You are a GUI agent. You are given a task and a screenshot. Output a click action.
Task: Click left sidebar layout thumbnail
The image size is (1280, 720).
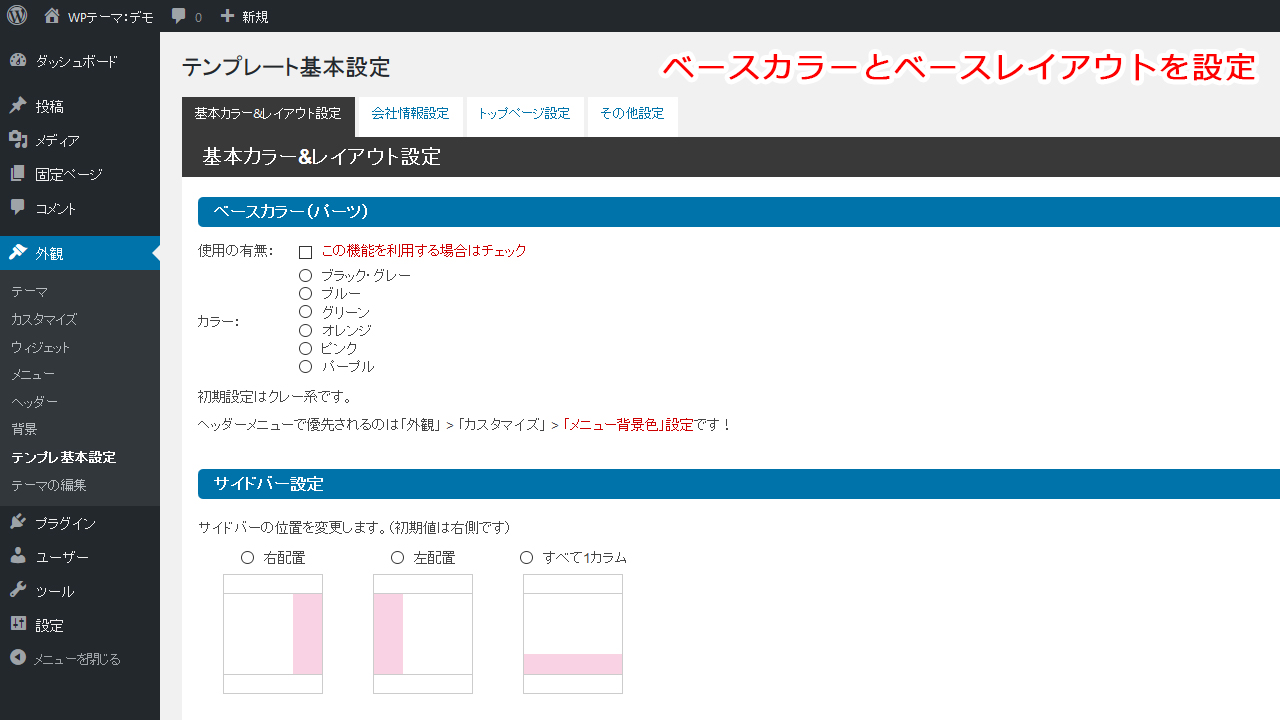click(423, 634)
